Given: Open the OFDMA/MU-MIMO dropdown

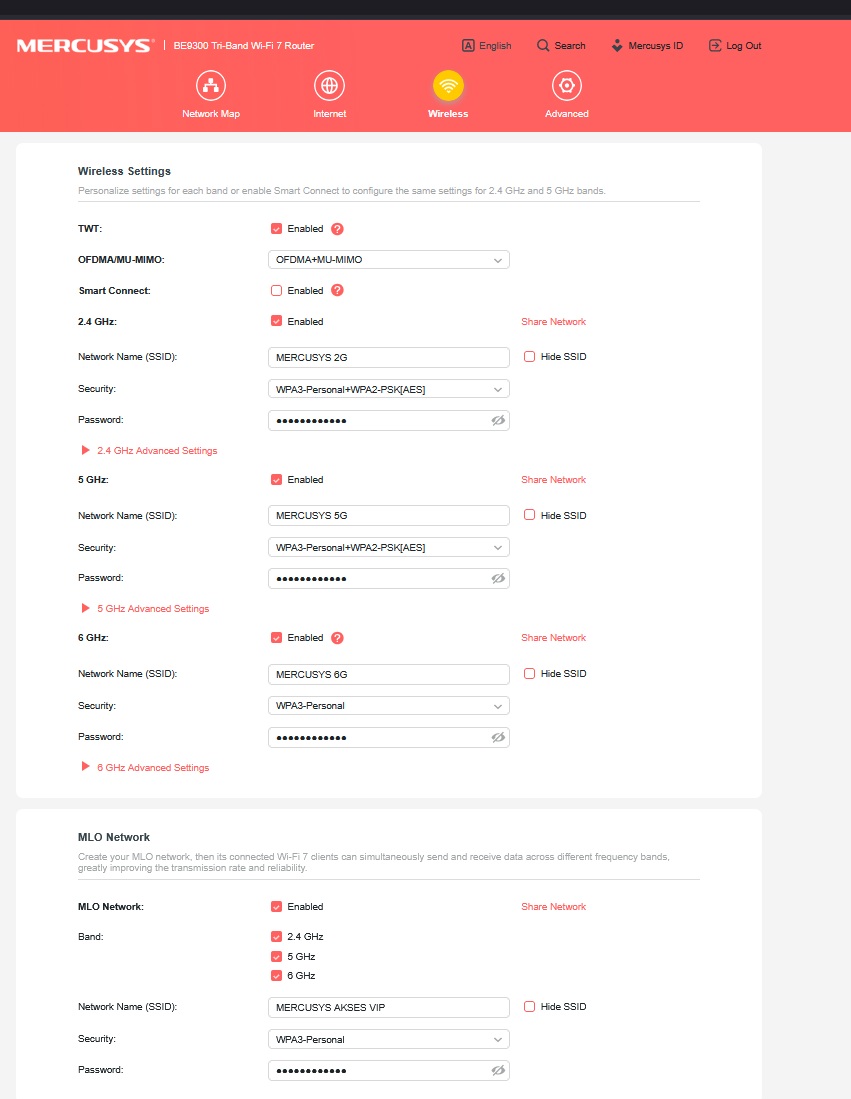Looking at the screenshot, I should point(388,259).
